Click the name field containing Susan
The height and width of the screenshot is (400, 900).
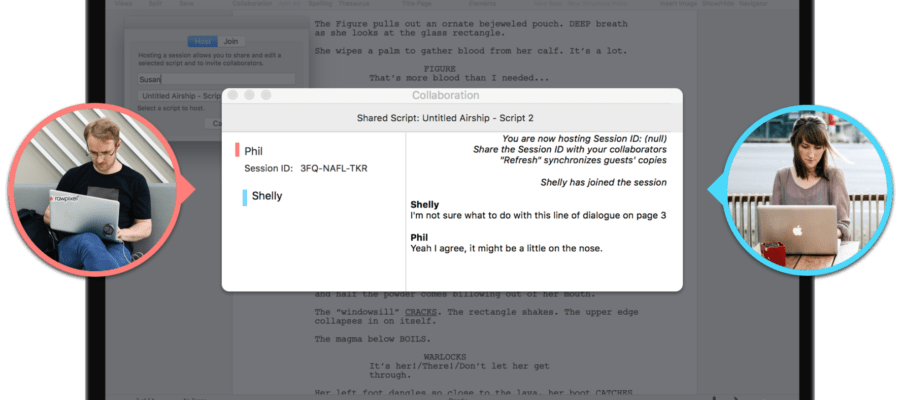216,79
